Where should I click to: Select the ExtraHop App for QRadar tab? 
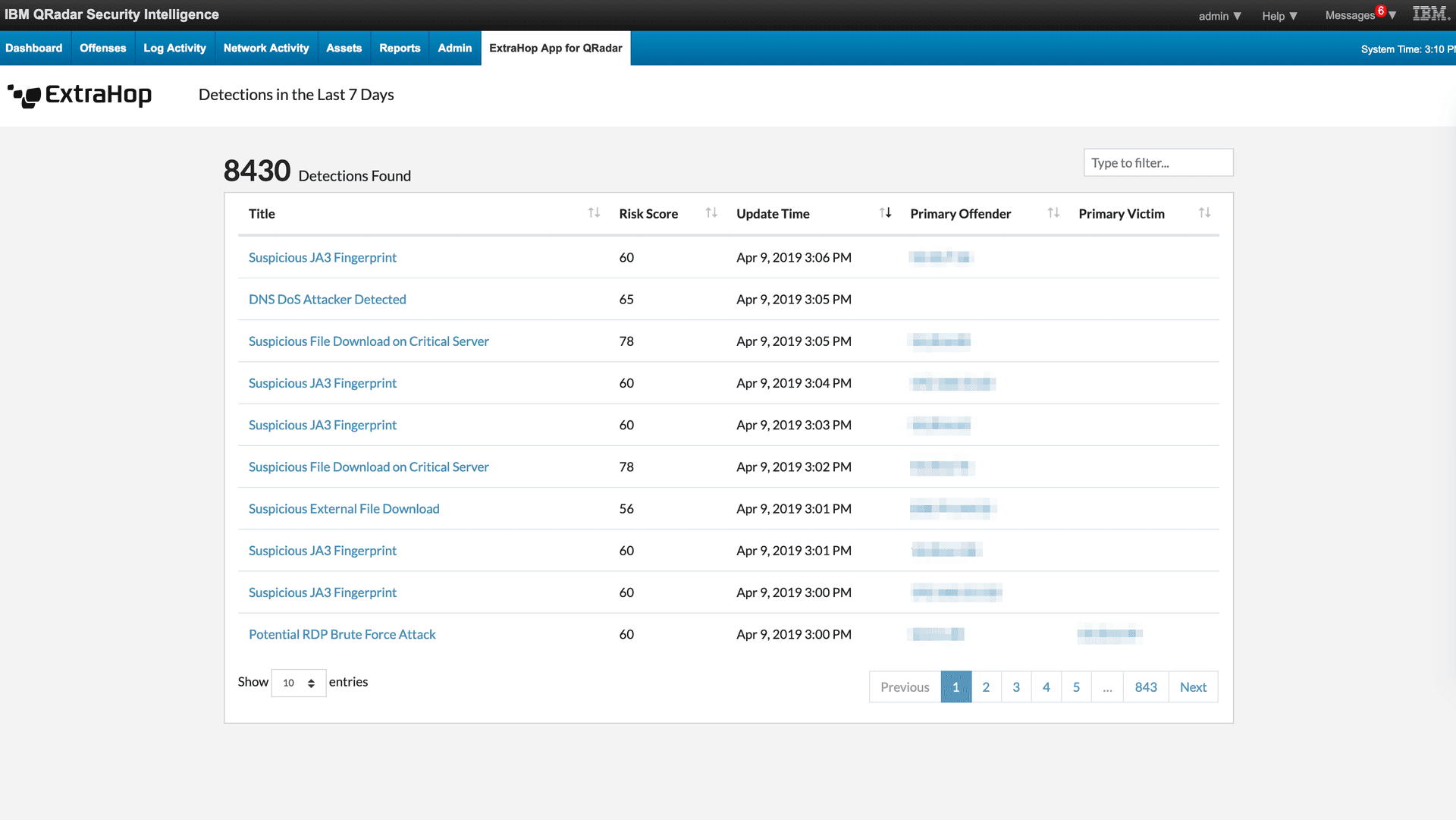(x=556, y=48)
